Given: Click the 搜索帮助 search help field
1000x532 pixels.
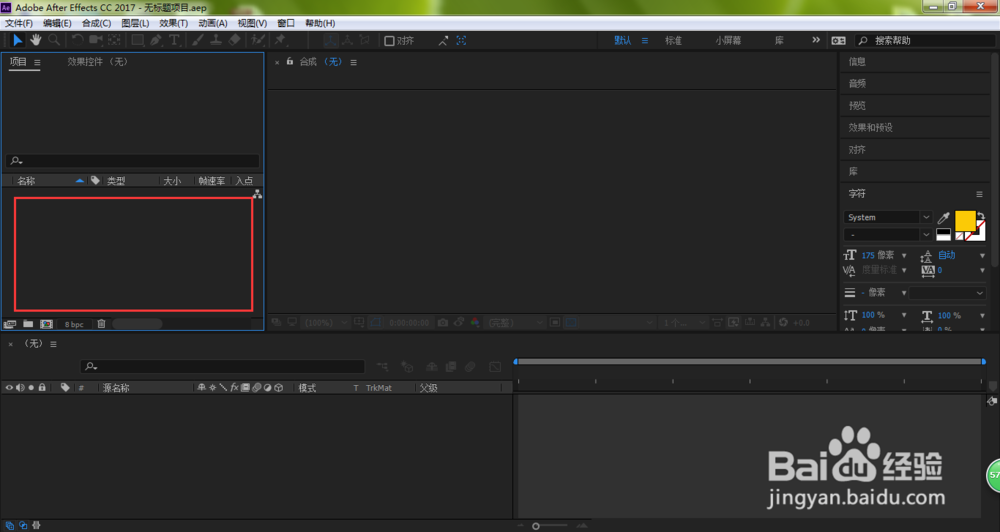Looking at the screenshot, I should 927,40.
